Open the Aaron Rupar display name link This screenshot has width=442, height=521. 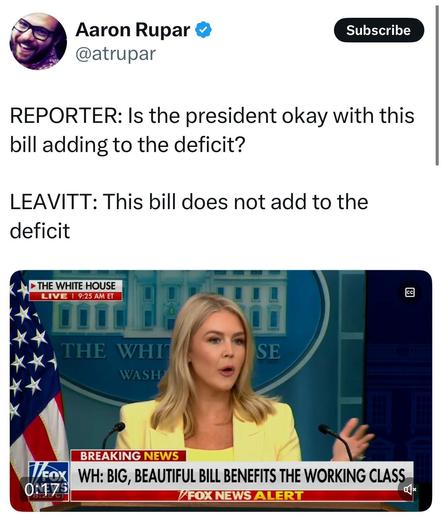pyautogui.click(x=133, y=30)
